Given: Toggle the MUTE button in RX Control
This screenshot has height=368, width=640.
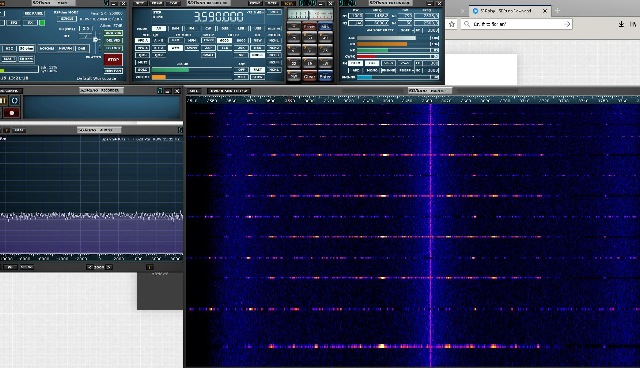Looking at the screenshot, I should [x=142, y=62].
